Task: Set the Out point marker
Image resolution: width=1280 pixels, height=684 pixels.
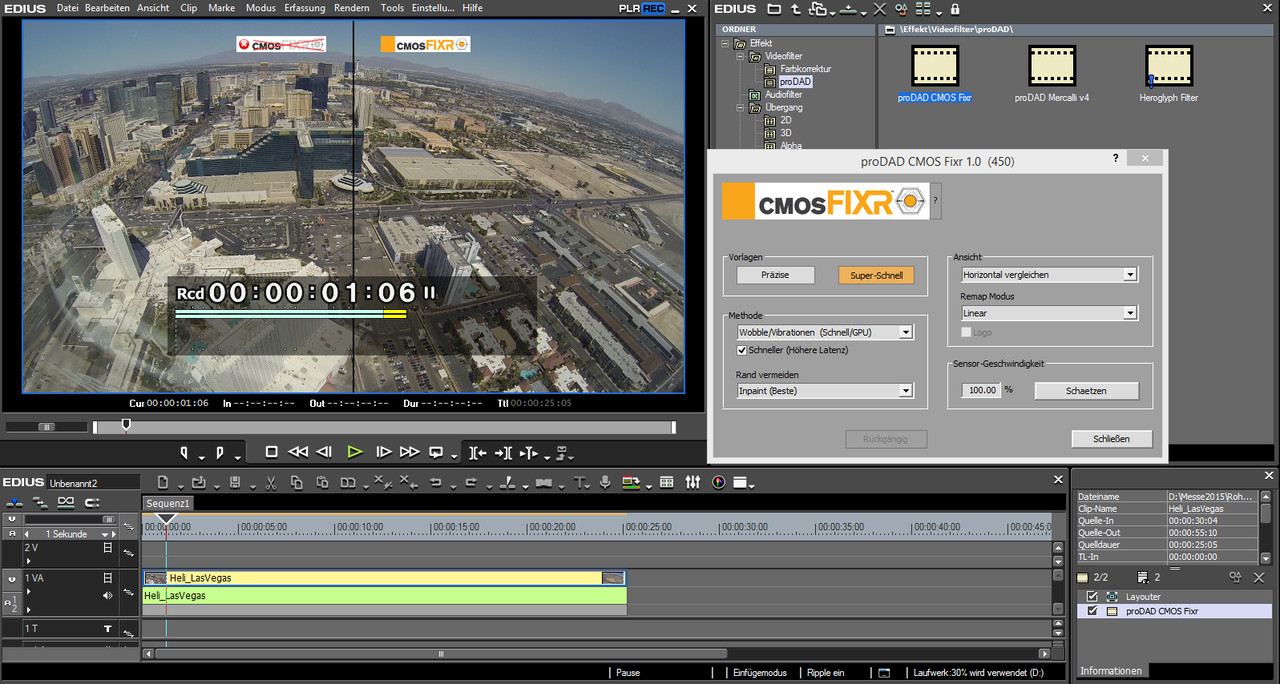Action: [220, 453]
